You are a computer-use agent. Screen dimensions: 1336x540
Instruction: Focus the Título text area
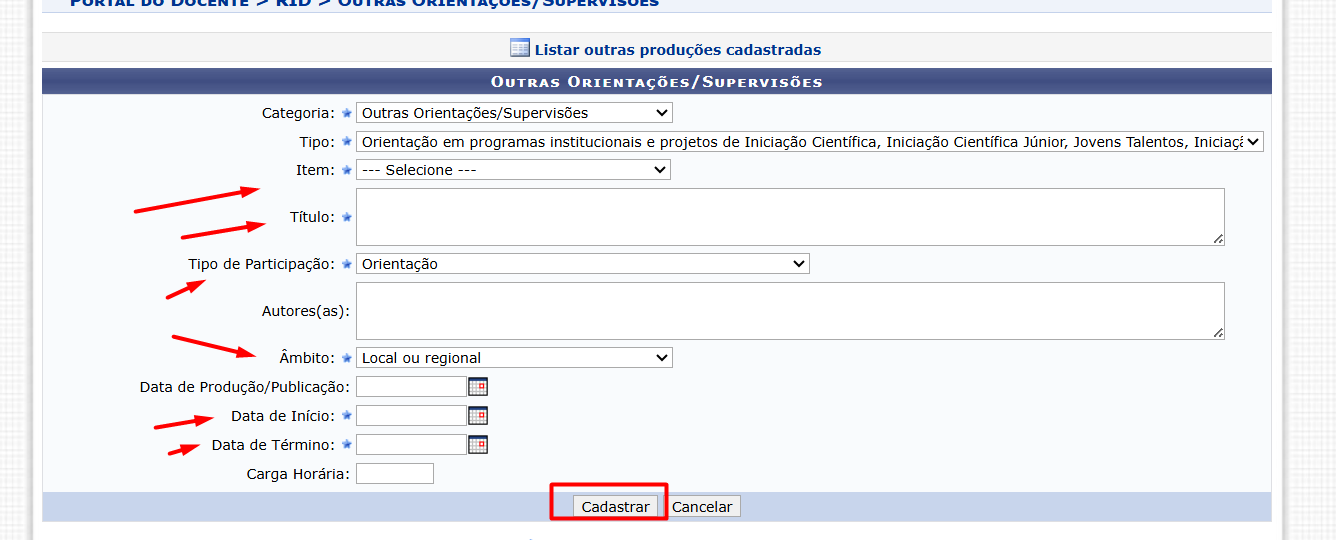(790, 217)
